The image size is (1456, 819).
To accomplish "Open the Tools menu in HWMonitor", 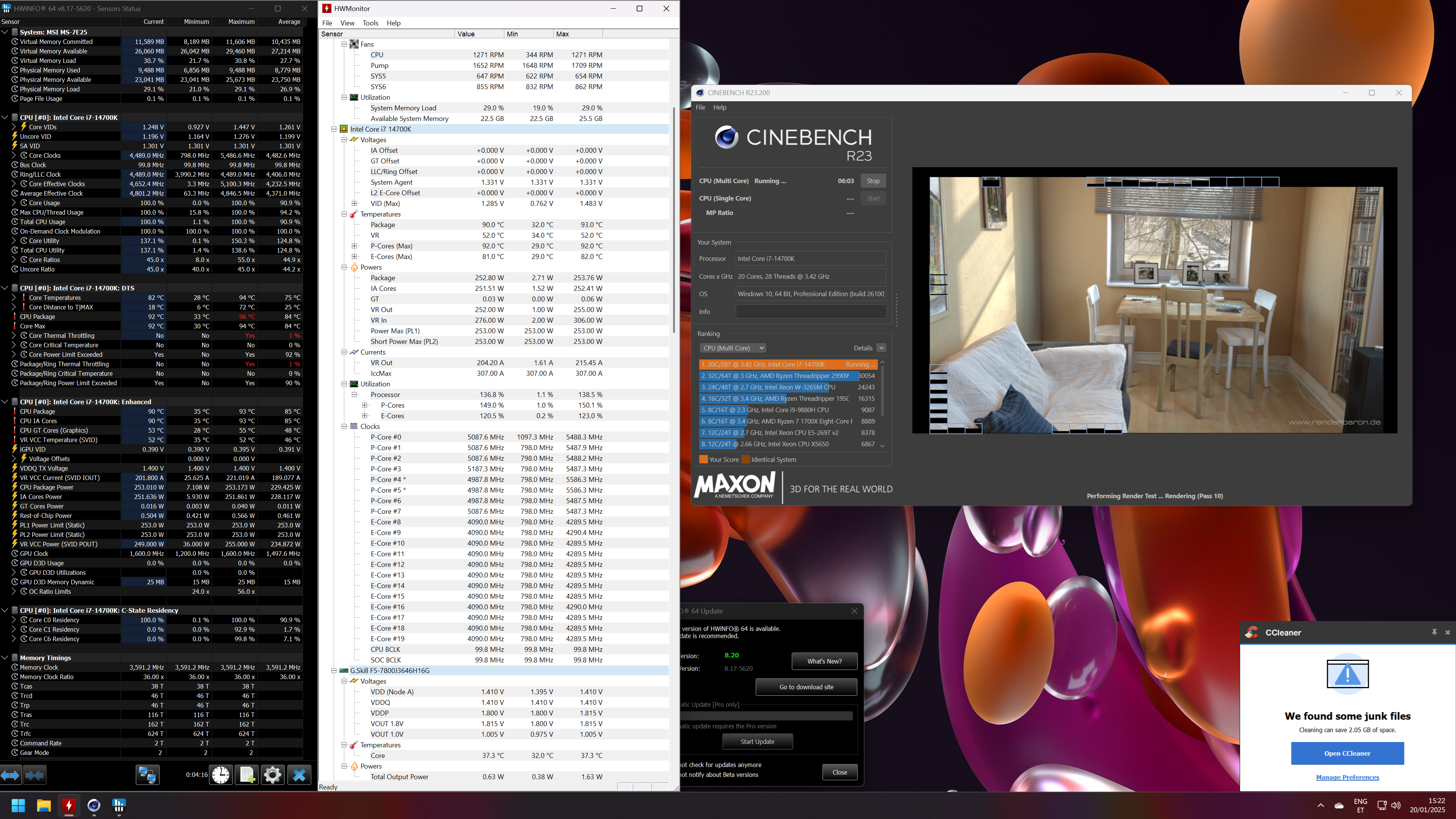I will [370, 23].
